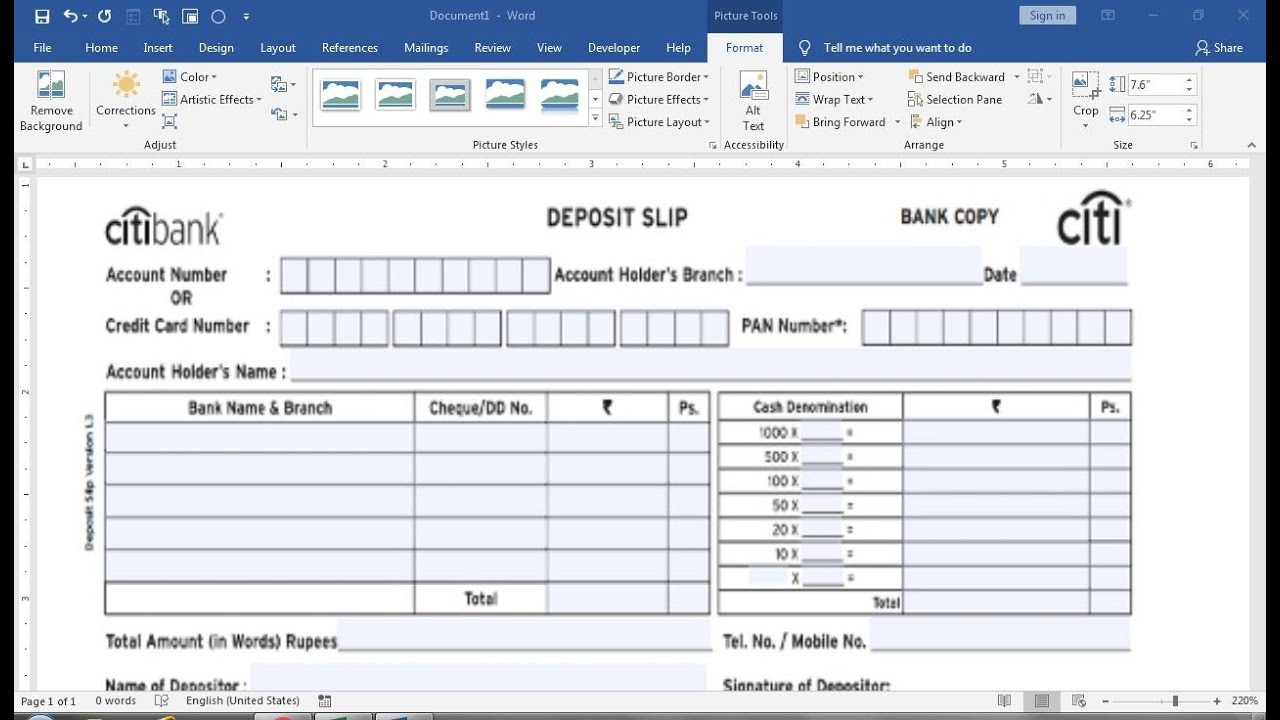Click Tell me what you want to do
This screenshot has width=1280, height=720.
pos(897,48)
